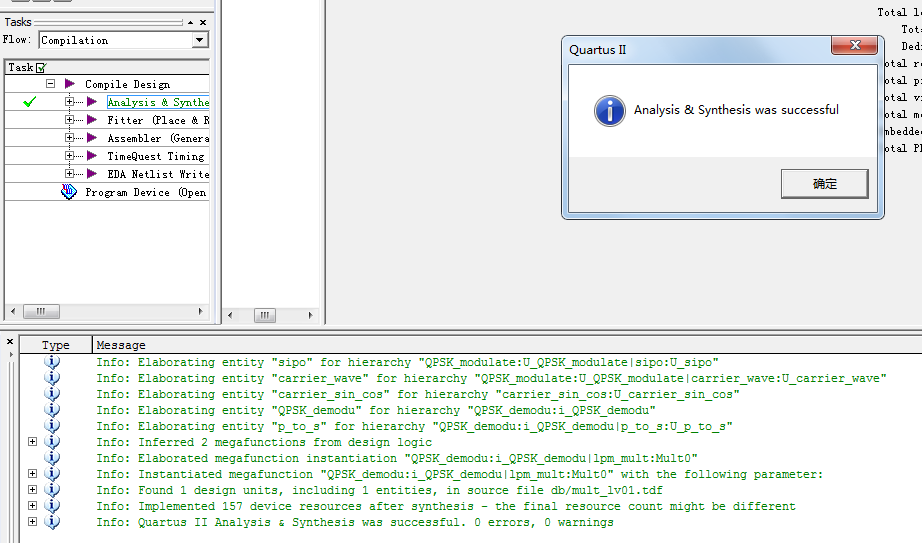
Task: Click info icon of 'Elaborated megafunction instantiation' message
Action: (x=52, y=457)
